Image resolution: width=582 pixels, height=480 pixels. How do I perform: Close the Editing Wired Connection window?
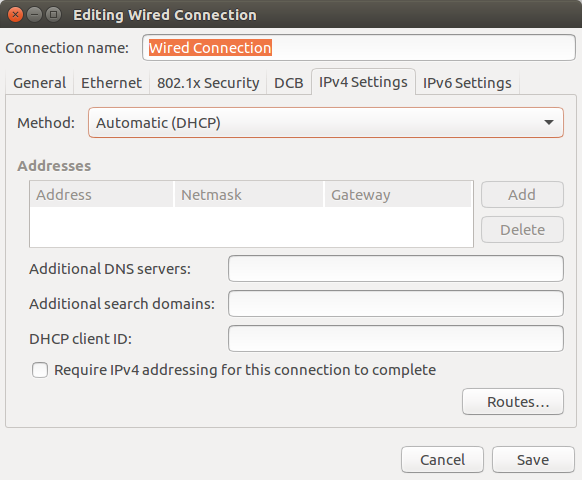tap(15, 15)
